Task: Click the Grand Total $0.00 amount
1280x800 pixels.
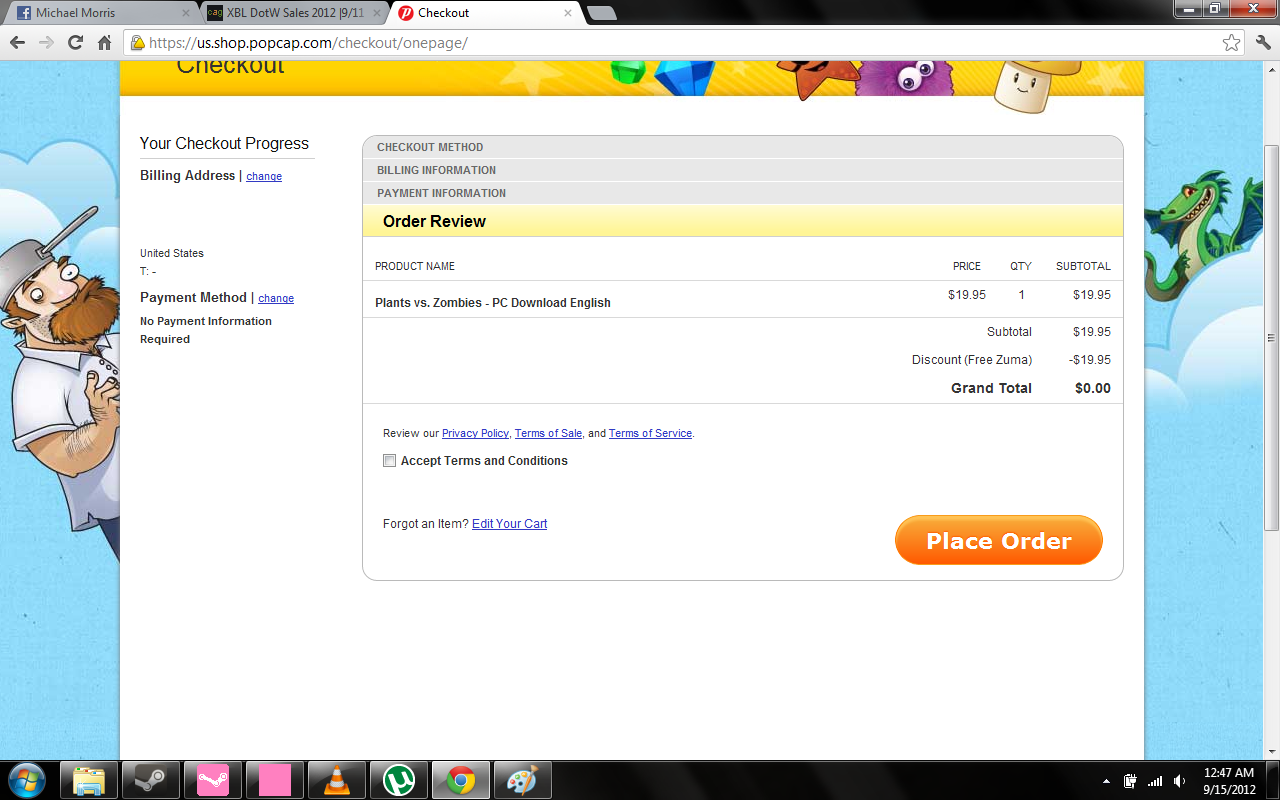Action: tap(1092, 388)
